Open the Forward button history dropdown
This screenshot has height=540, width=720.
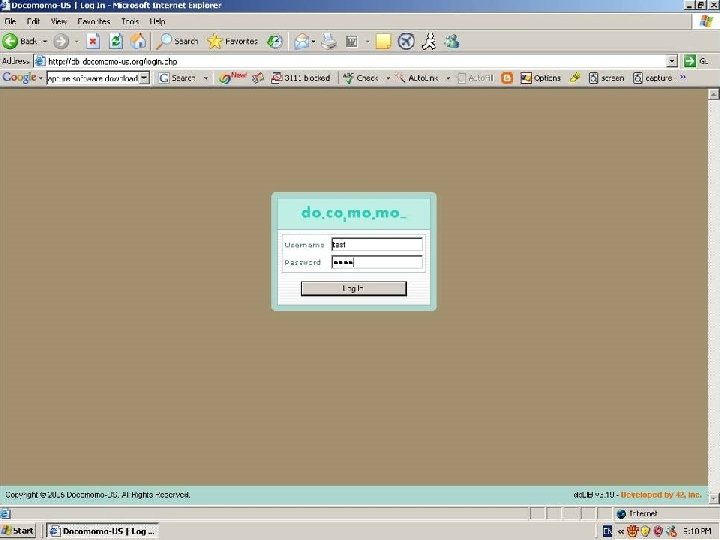coord(76,41)
